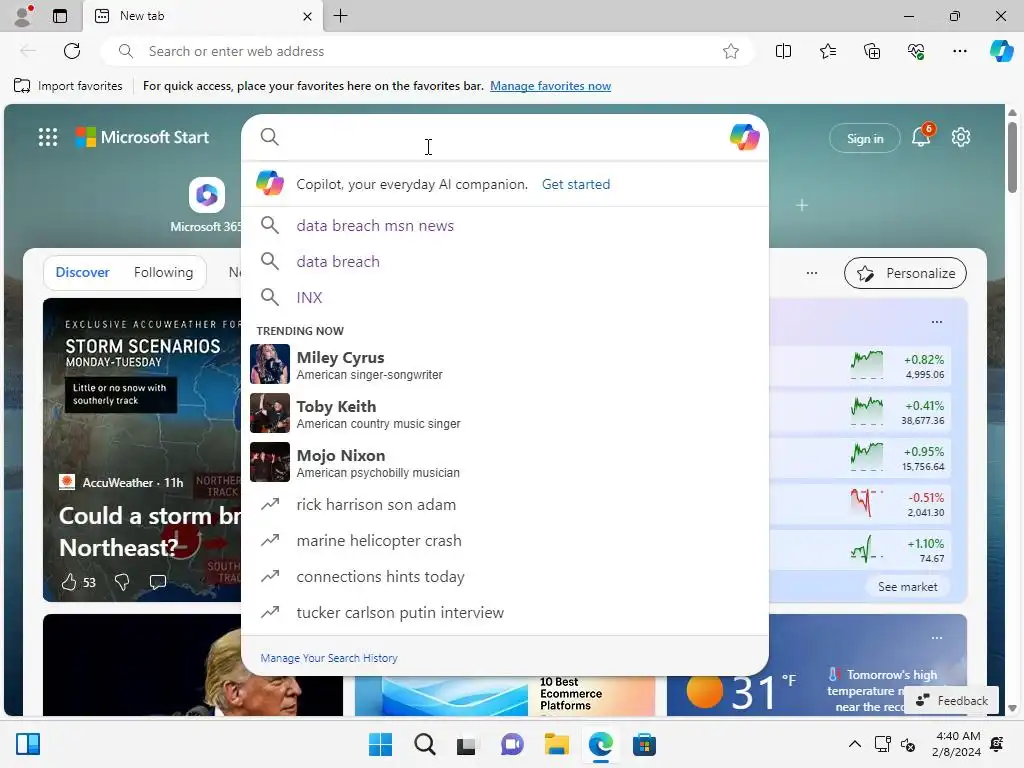This screenshot has height=768, width=1024.
Task: Open the Favorites list icon
Action: [x=827, y=51]
